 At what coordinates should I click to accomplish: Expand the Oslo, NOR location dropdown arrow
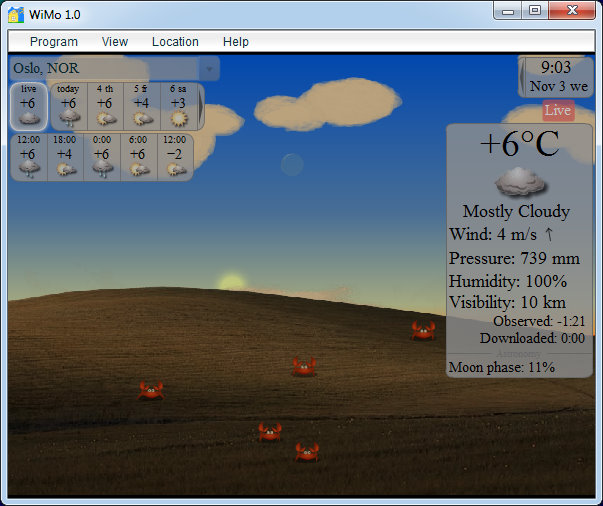[x=209, y=69]
